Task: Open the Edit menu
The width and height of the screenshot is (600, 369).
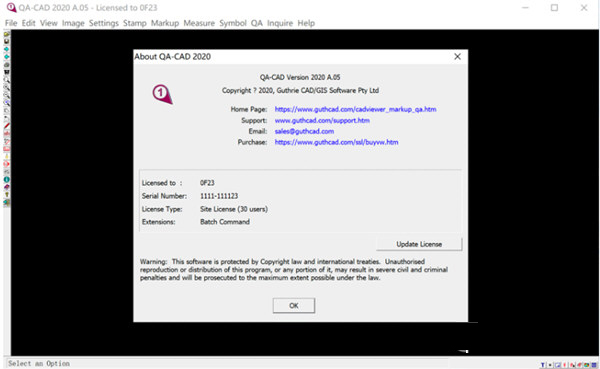Action: click(28, 23)
